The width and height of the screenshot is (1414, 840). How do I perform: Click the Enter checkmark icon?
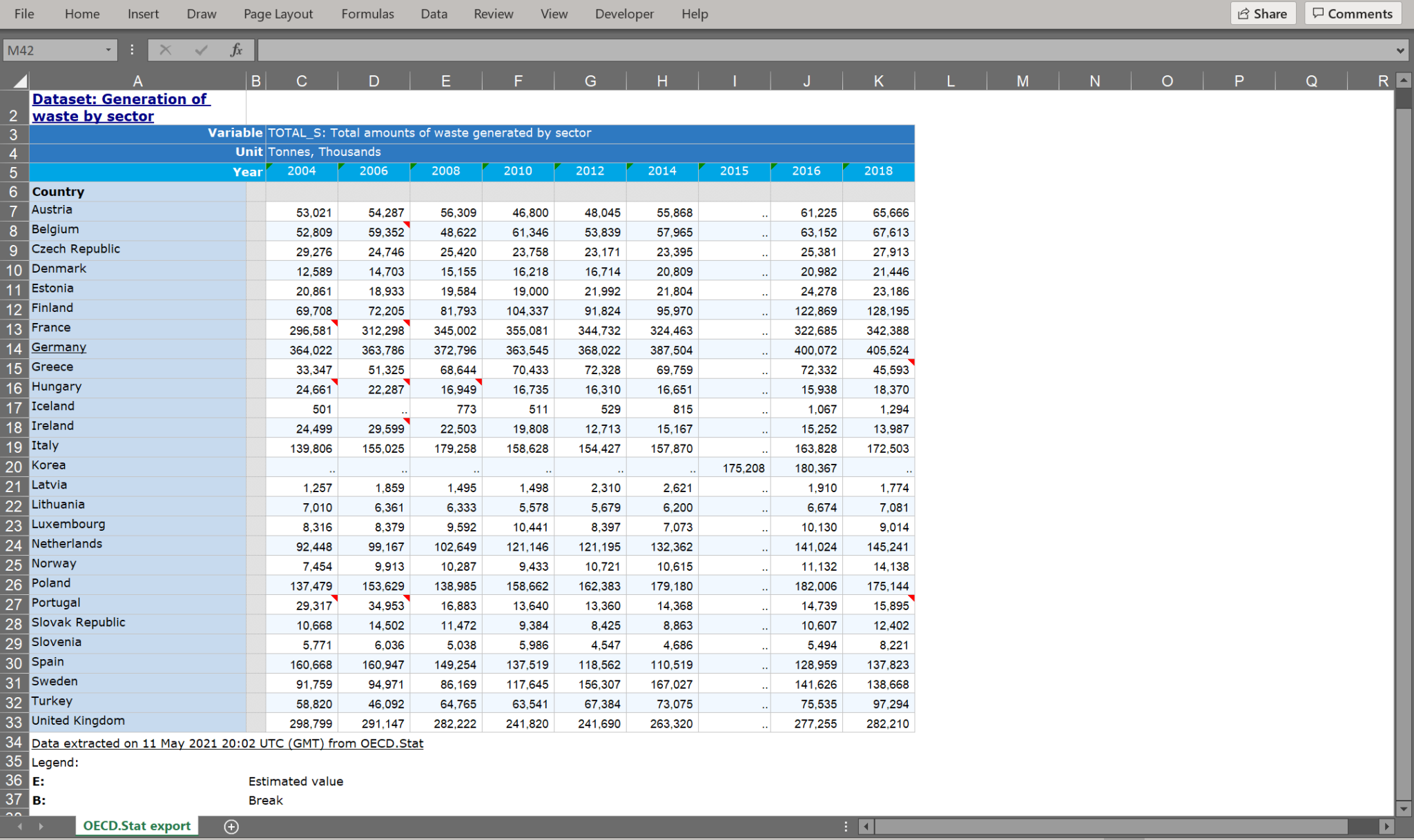click(201, 50)
